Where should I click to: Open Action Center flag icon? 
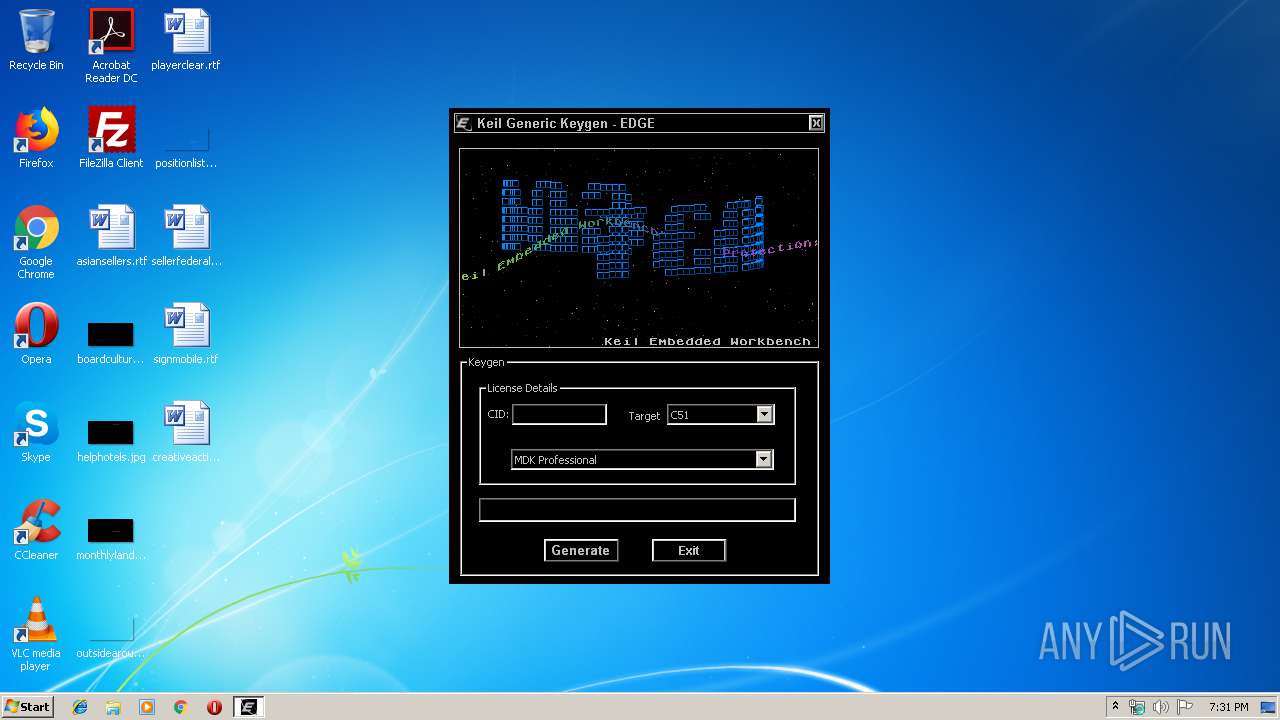[1185, 707]
